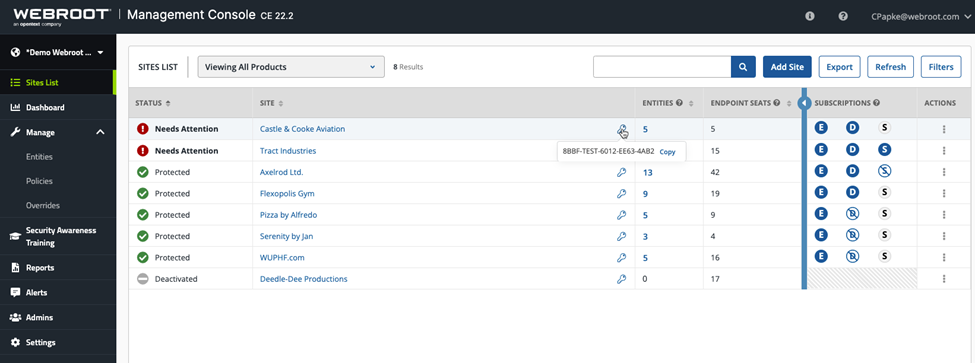Sort by Endpoint Seats column arrows
This screenshot has height=363, width=975.
(789, 103)
